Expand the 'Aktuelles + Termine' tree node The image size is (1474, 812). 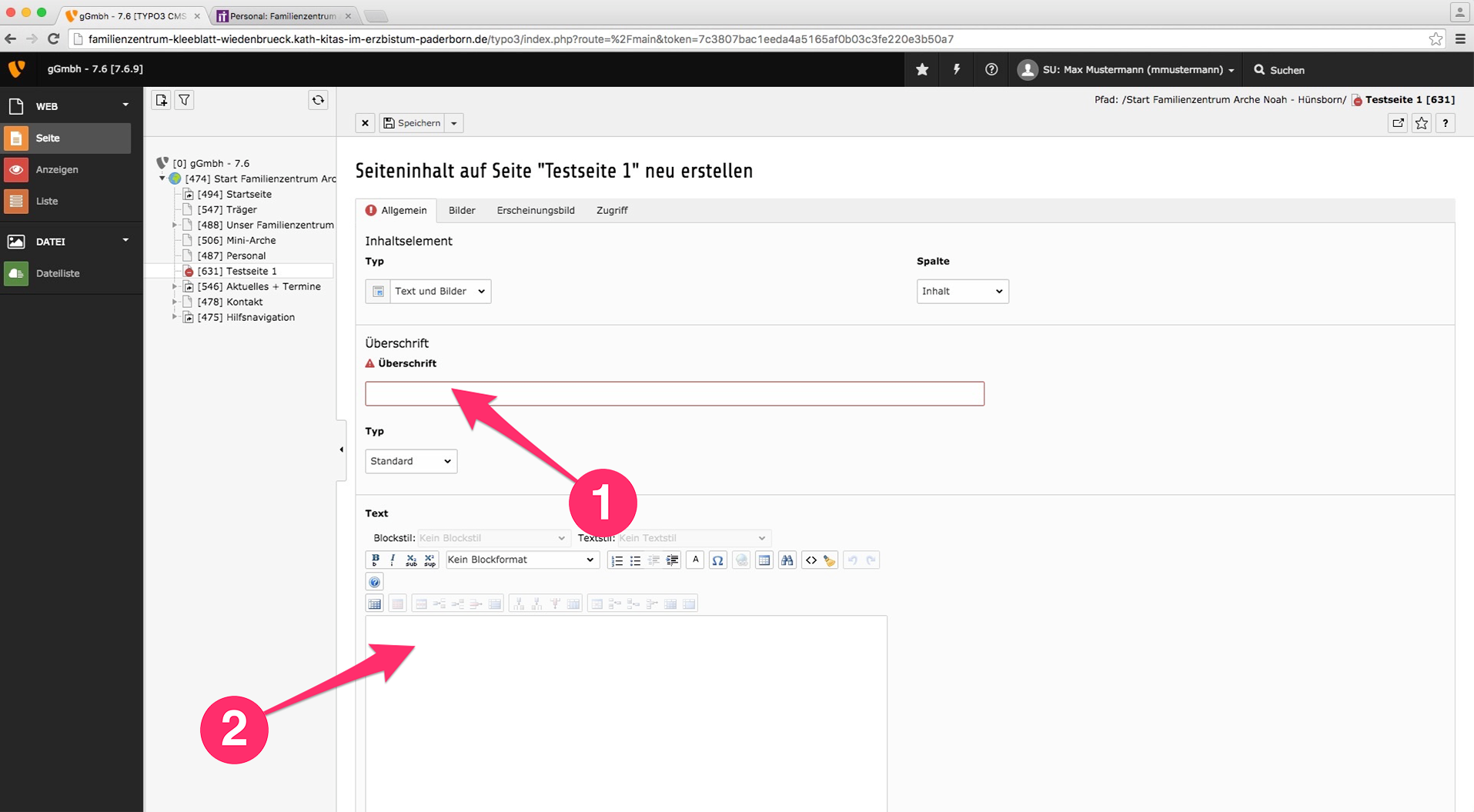click(x=175, y=286)
